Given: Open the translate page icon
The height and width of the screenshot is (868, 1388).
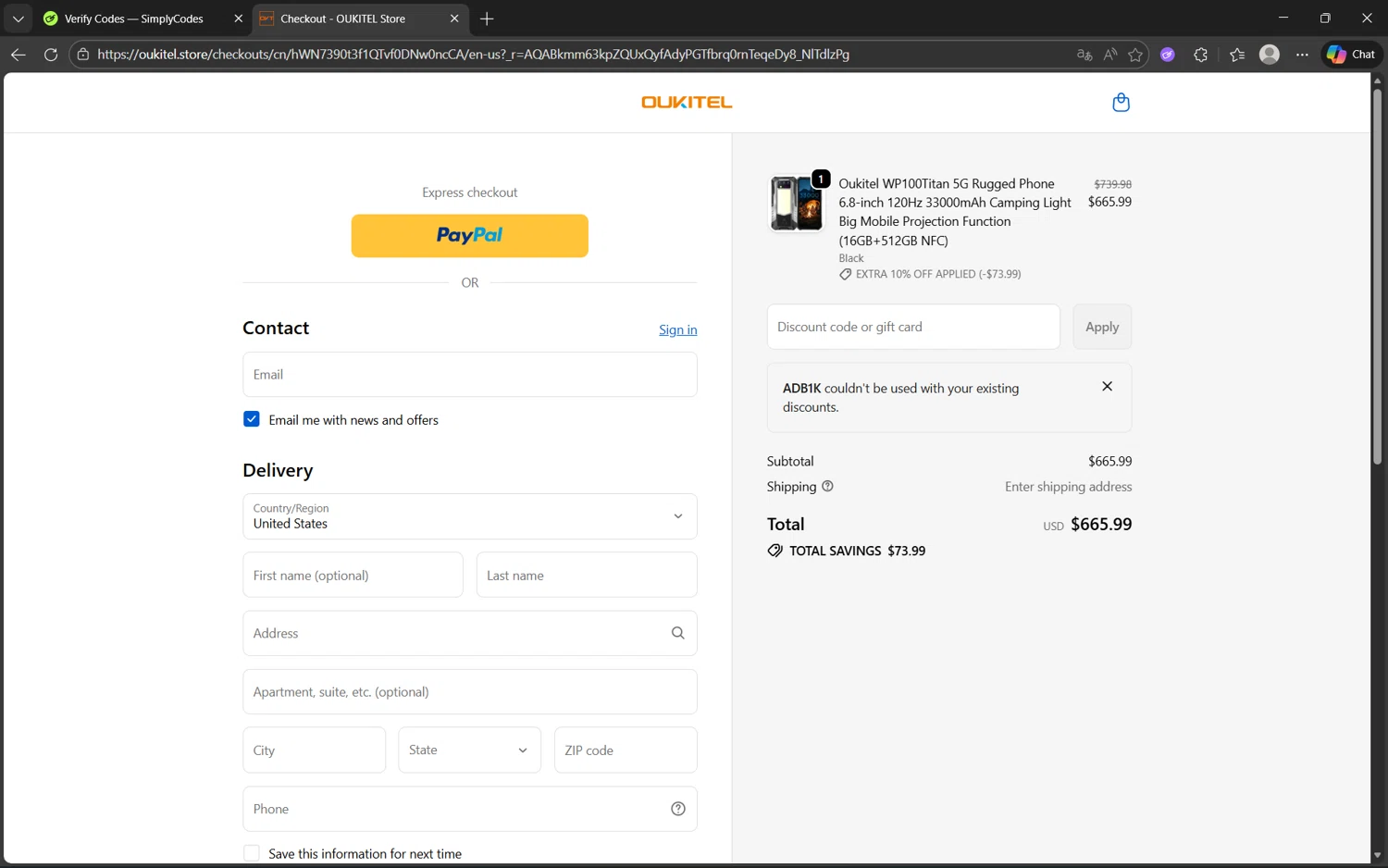Looking at the screenshot, I should click(x=1084, y=55).
